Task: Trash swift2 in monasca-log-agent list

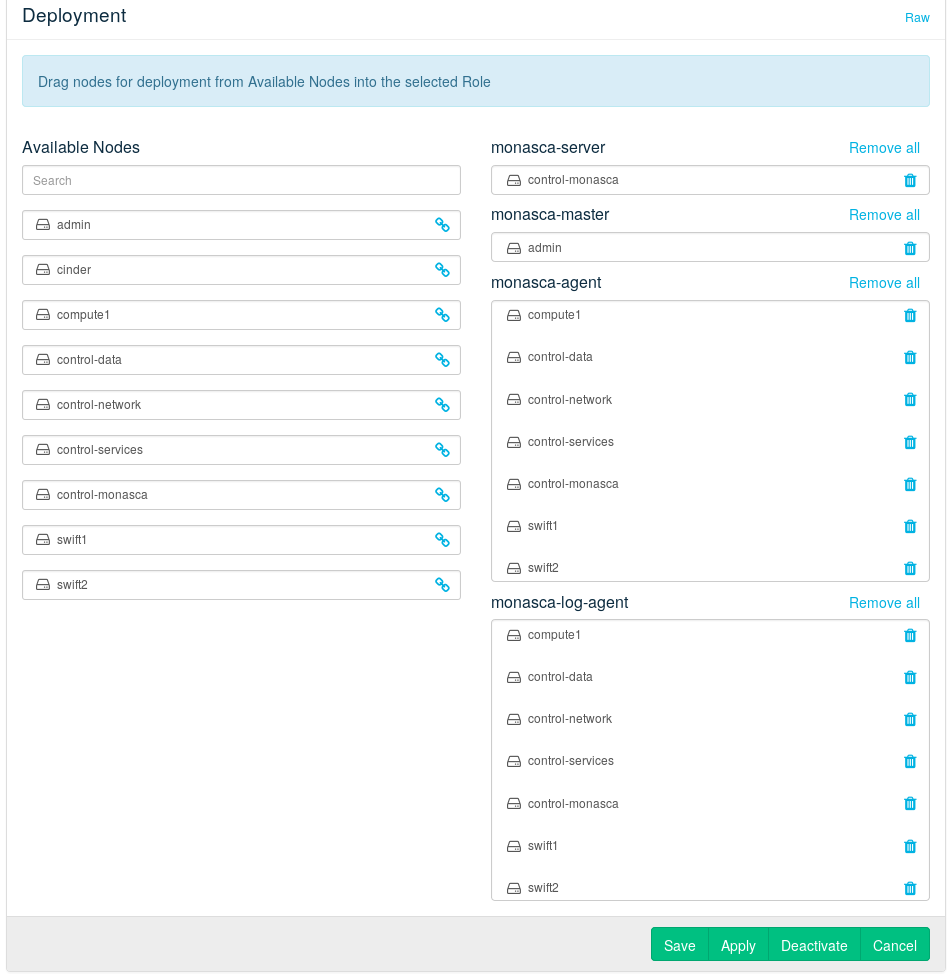Action: pos(910,888)
